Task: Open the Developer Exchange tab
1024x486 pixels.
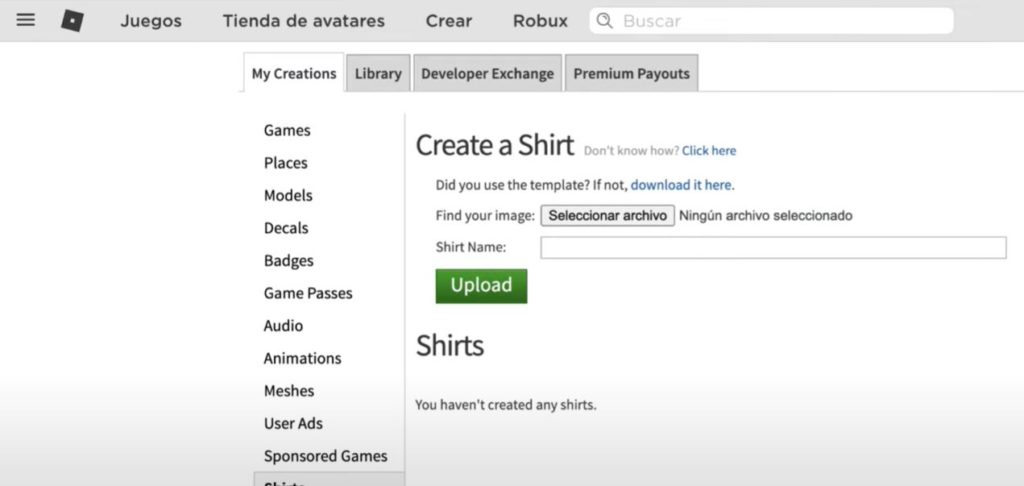Action: click(487, 74)
